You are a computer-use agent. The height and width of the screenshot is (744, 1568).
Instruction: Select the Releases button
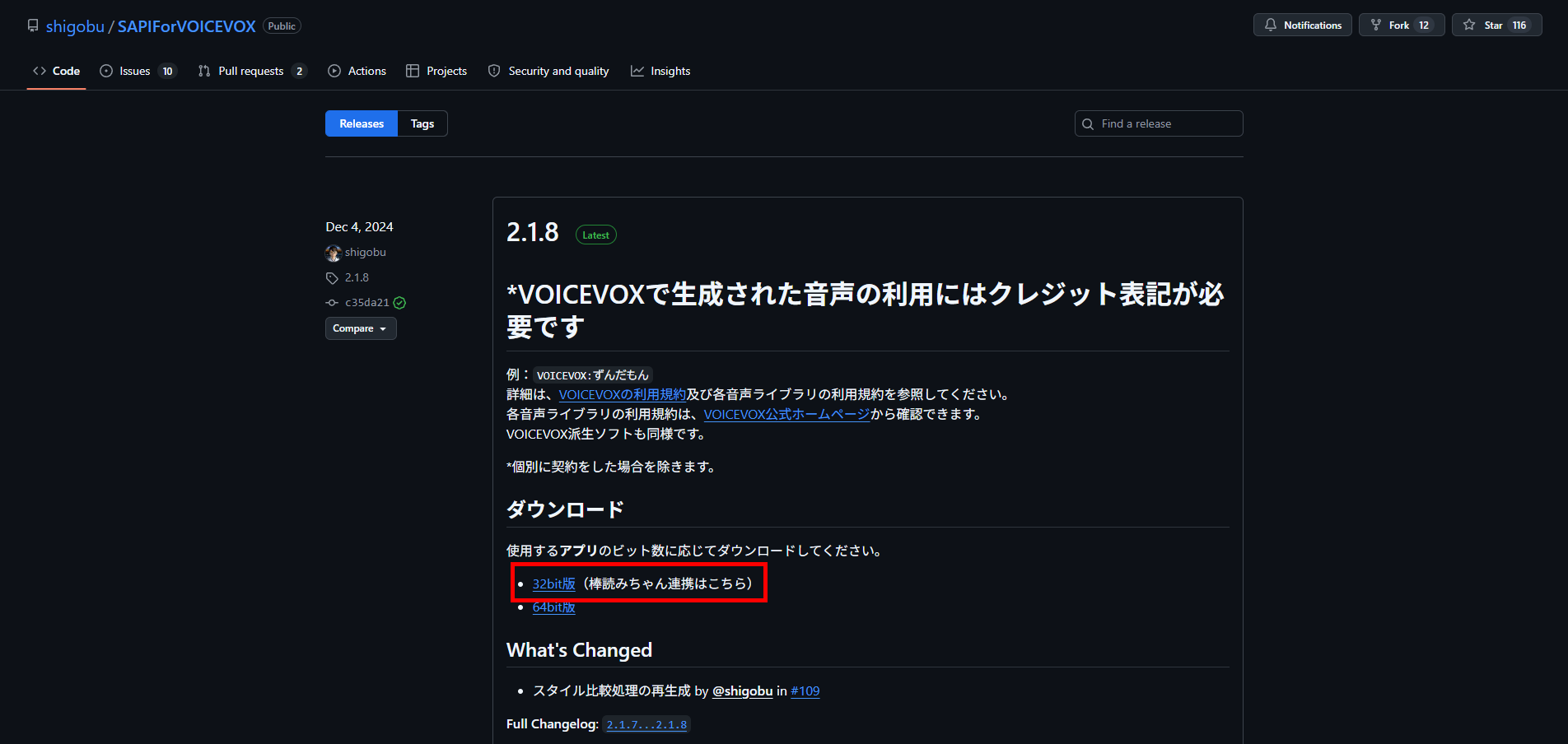click(x=362, y=123)
